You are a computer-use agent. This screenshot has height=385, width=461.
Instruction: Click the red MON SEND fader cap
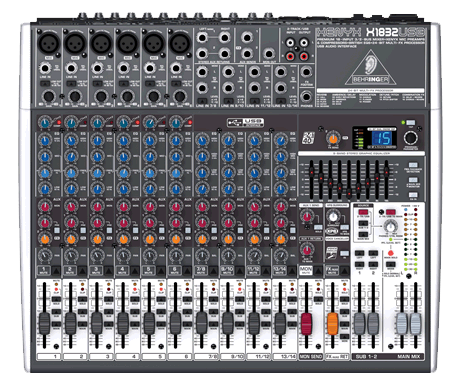point(306,323)
